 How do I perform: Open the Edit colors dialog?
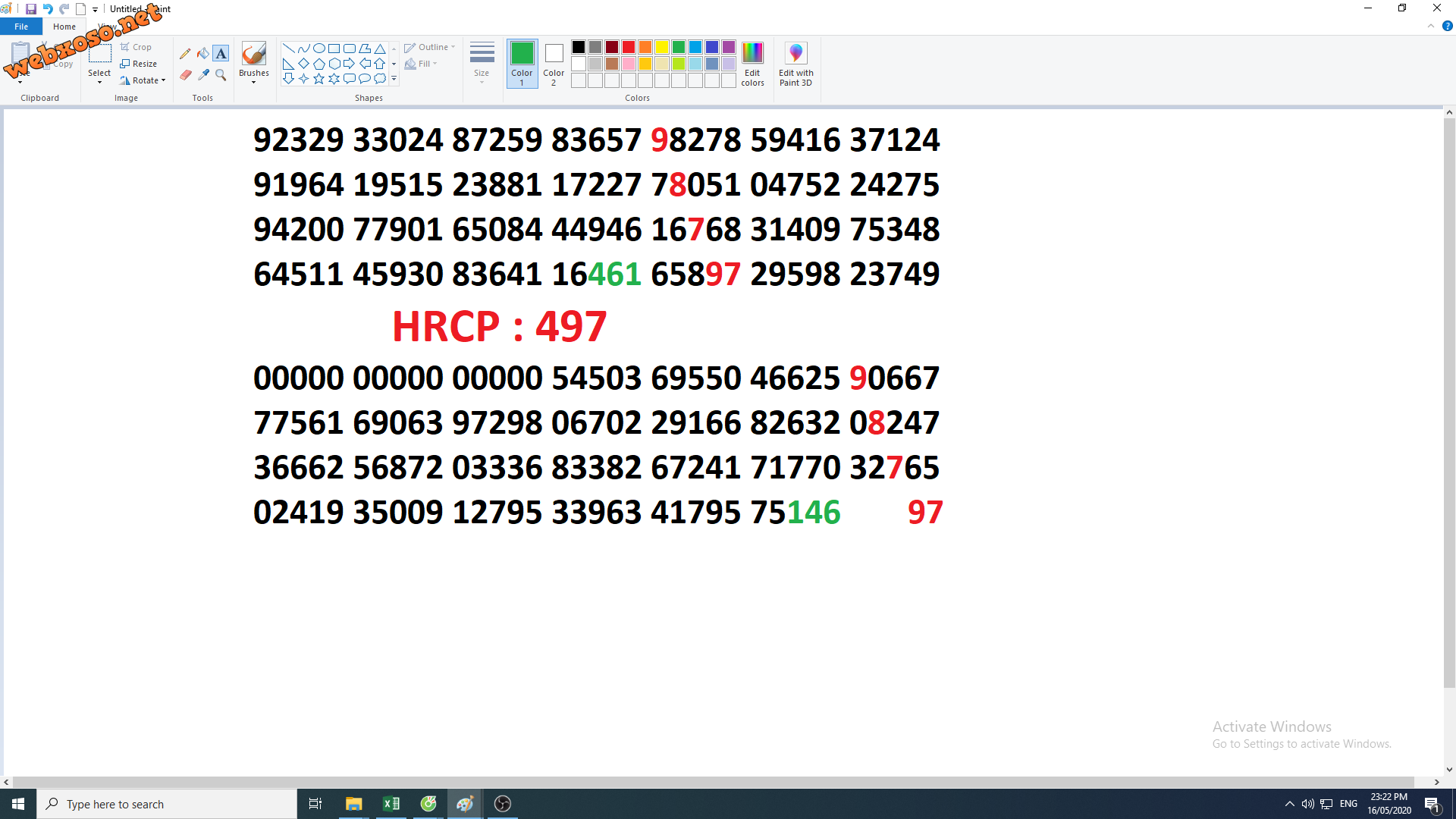[752, 64]
